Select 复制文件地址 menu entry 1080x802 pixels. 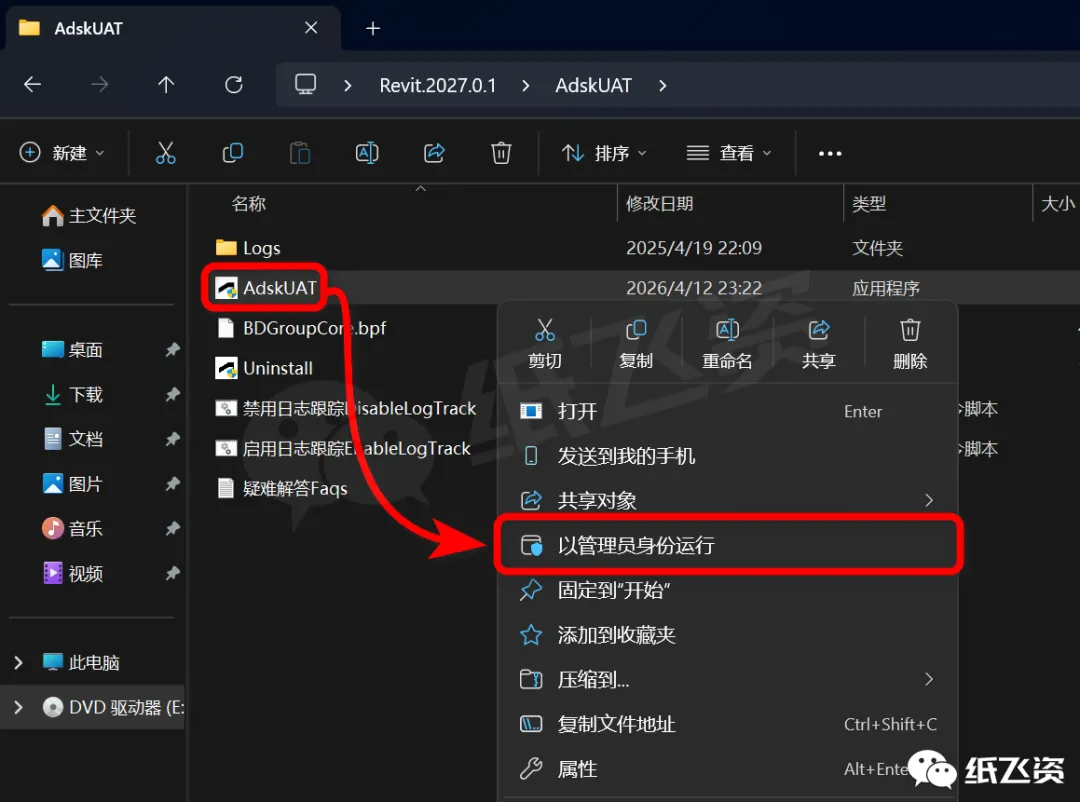pyautogui.click(x=727, y=724)
